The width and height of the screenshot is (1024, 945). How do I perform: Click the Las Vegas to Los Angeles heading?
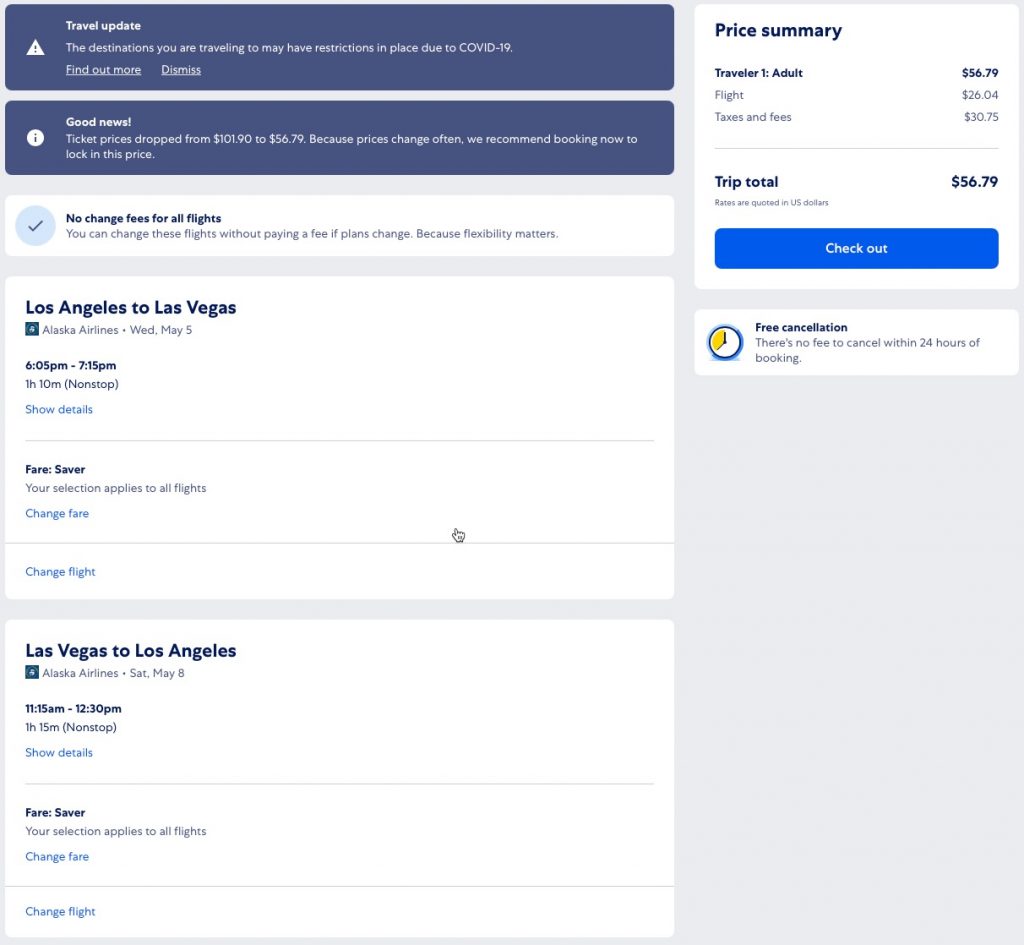(130, 651)
